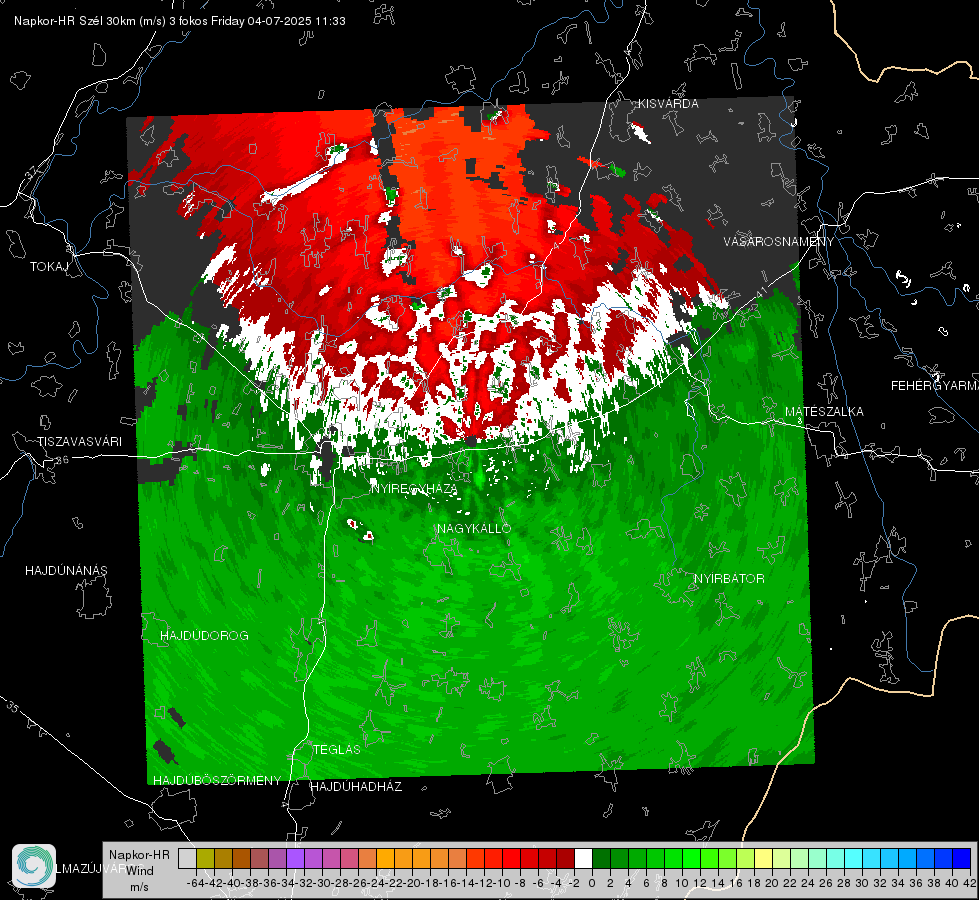This screenshot has width=979, height=900.
Task: Click the NAGYKÁLLÓ town label
Action: tap(474, 528)
